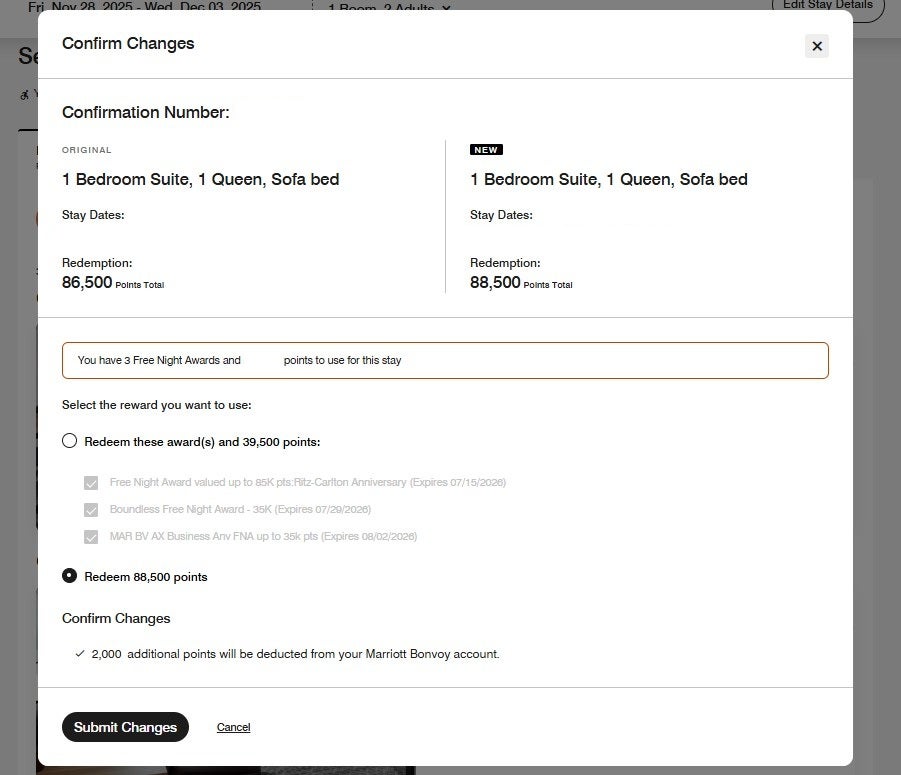The height and width of the screenshot is (775, 901).
Task: Click the checkmark beside the 2,000 points note
Action: [79, 654]
